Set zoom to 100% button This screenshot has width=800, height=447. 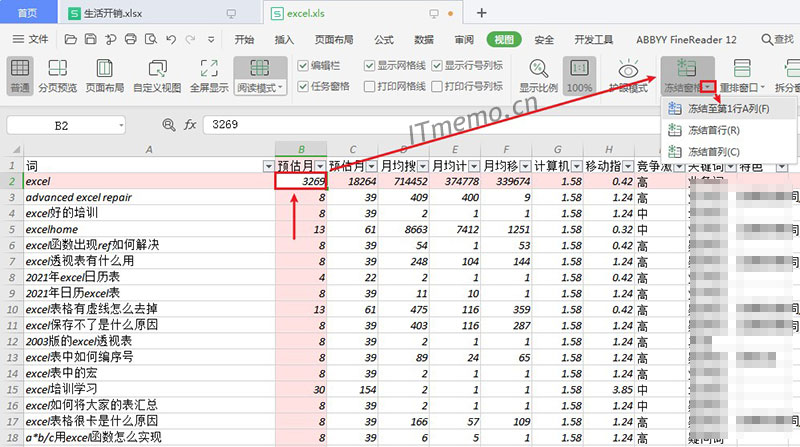(580, 76)
